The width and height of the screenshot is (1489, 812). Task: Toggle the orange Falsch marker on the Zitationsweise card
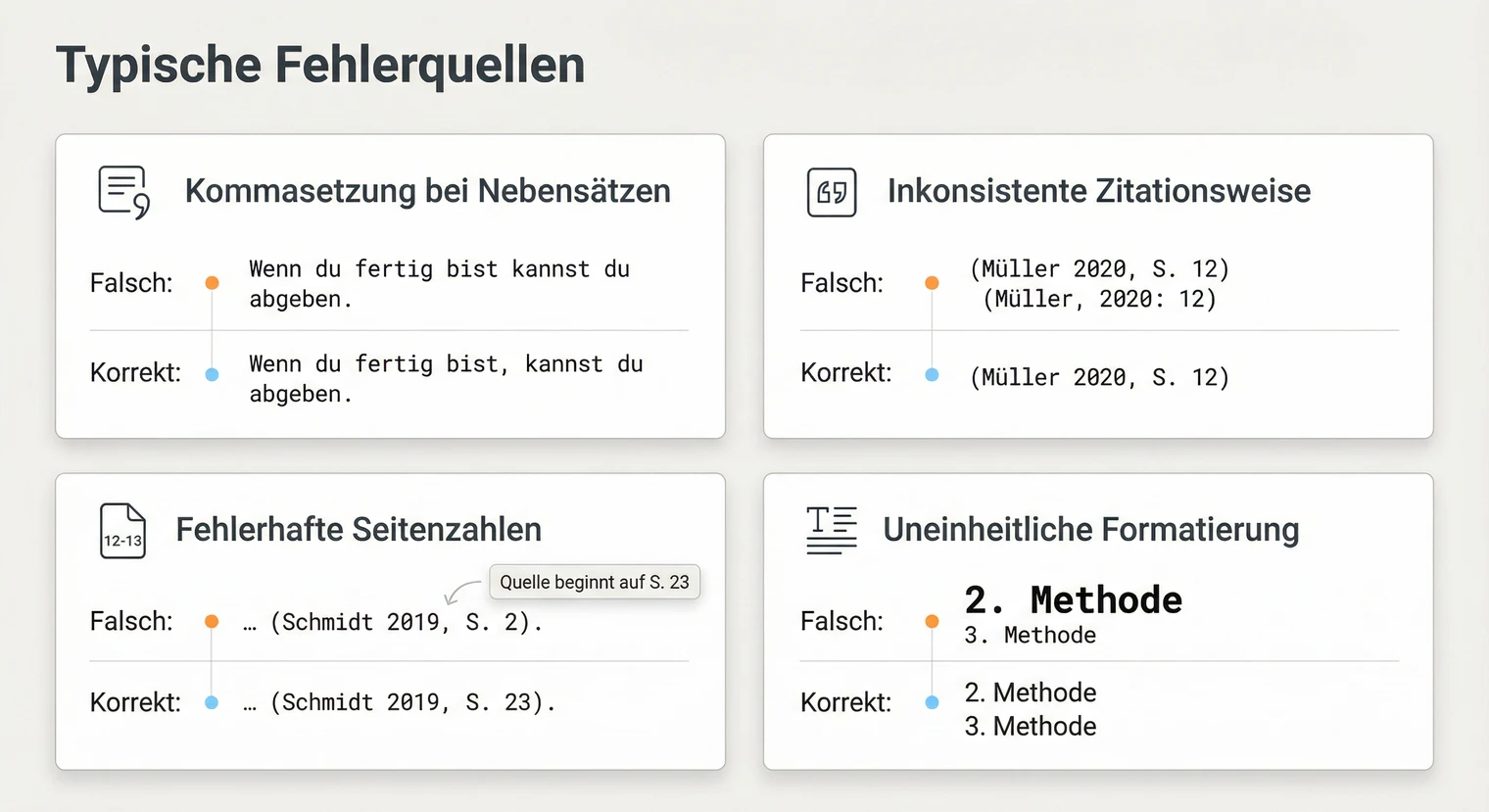click(x=932, y=283)
